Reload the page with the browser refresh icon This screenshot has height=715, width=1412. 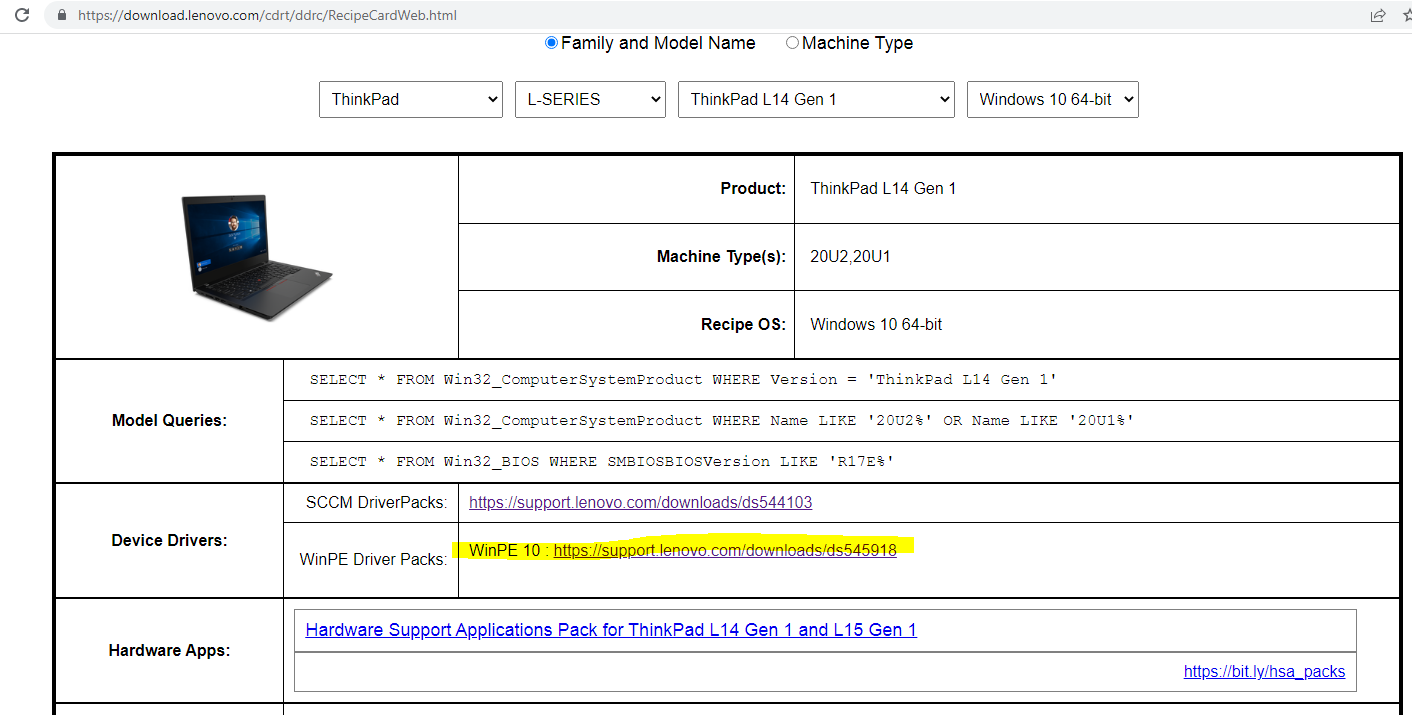pyautogui.click(x=21, y=16)
